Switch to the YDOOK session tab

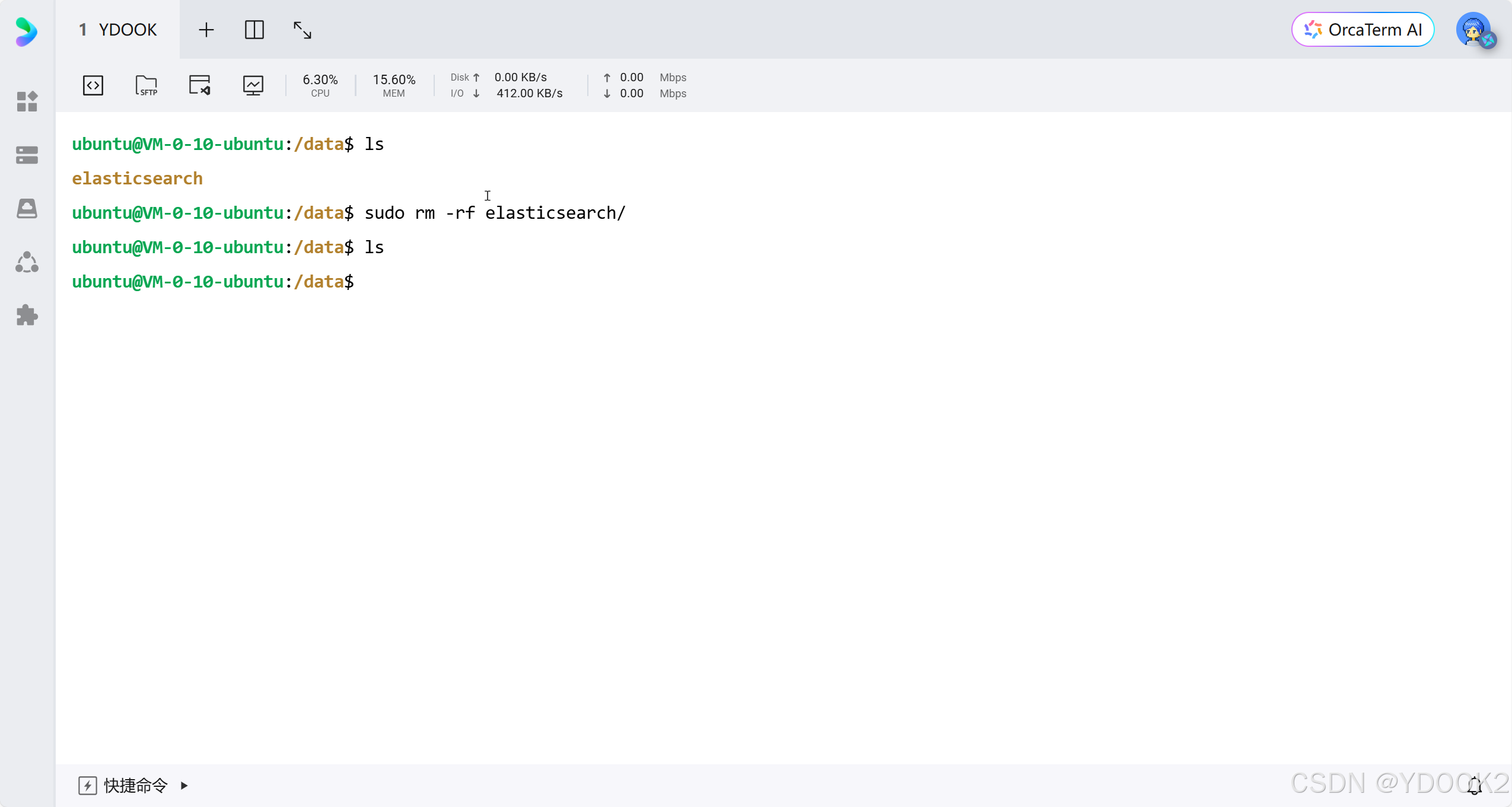tap(118, 30)
